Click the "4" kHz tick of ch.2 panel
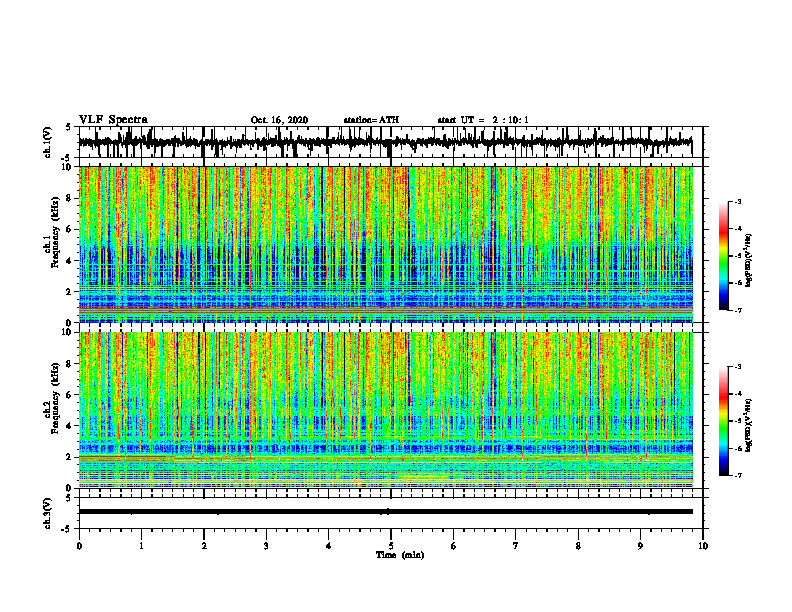 (70, 426)
